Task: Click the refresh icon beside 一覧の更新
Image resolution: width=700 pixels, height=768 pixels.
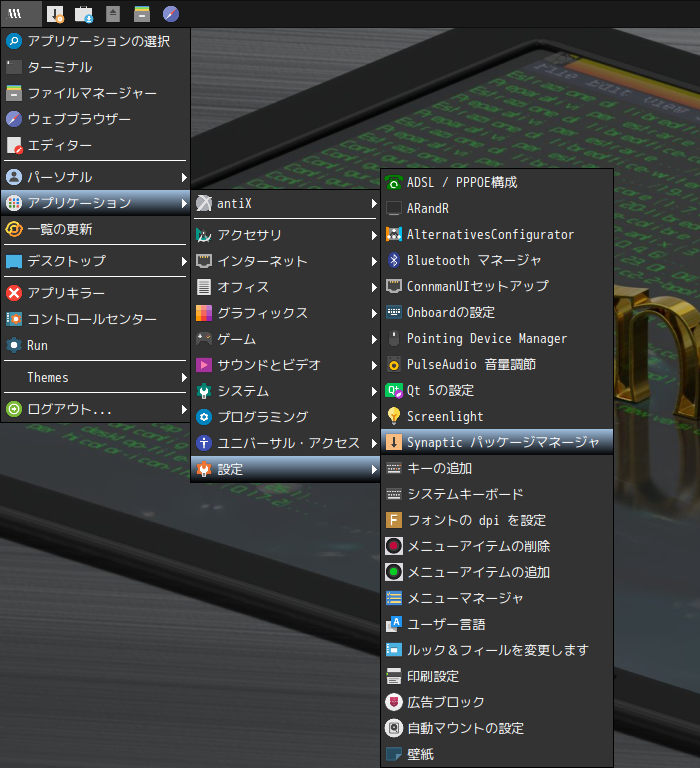Action: tap(14, 229)
